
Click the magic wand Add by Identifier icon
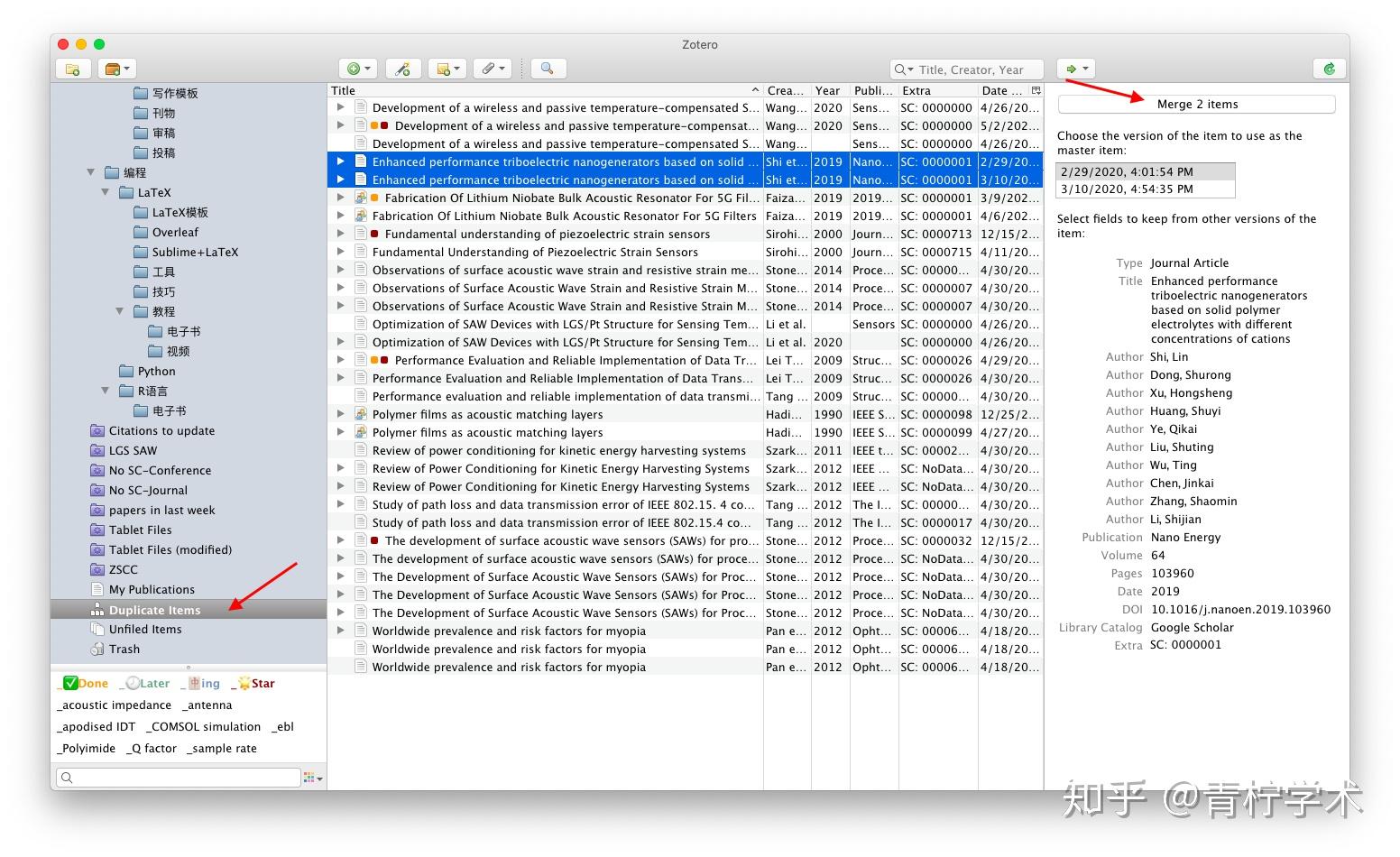403,69
